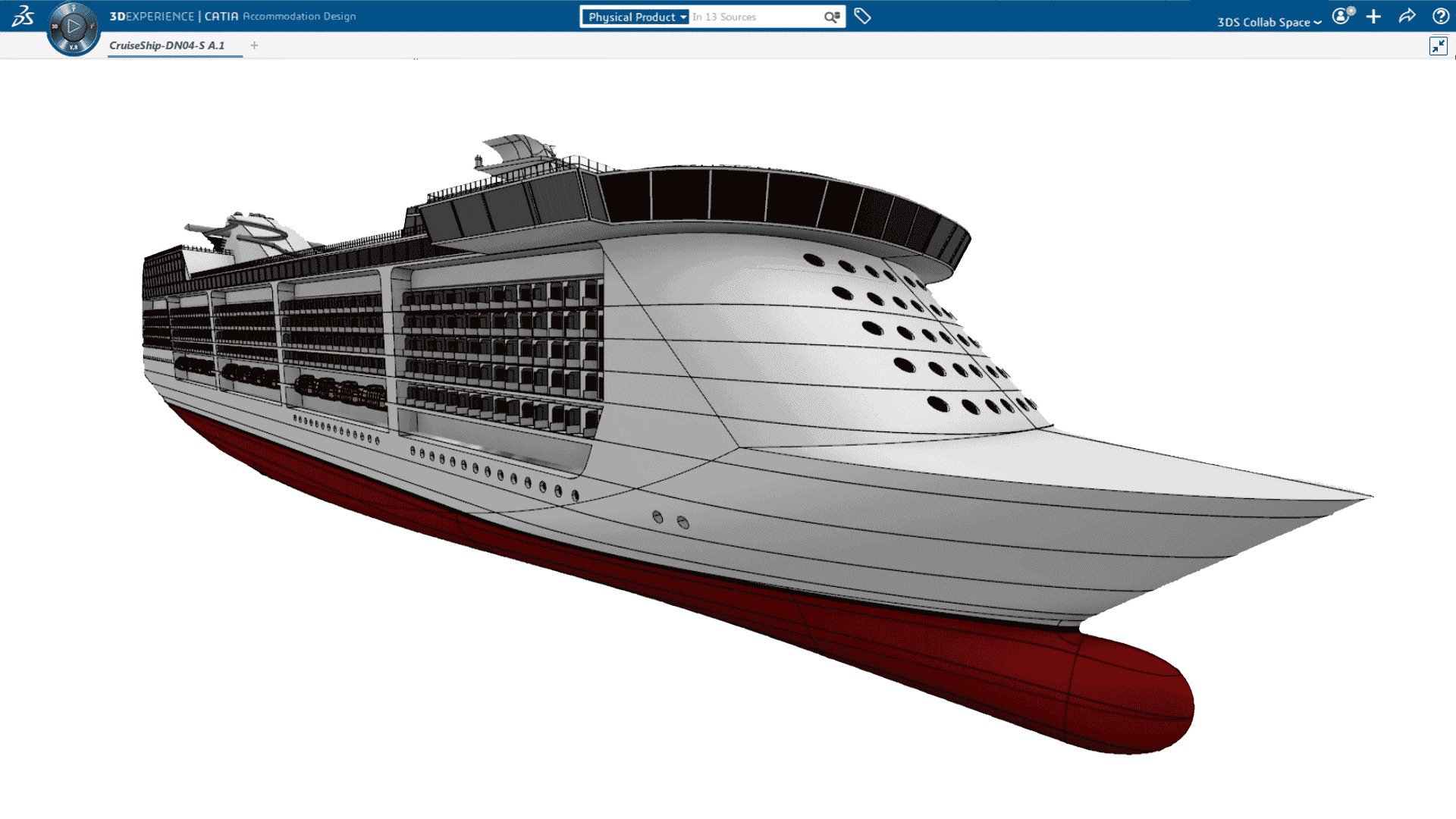Click the tags/labels icon

click(x=862, y=16)
